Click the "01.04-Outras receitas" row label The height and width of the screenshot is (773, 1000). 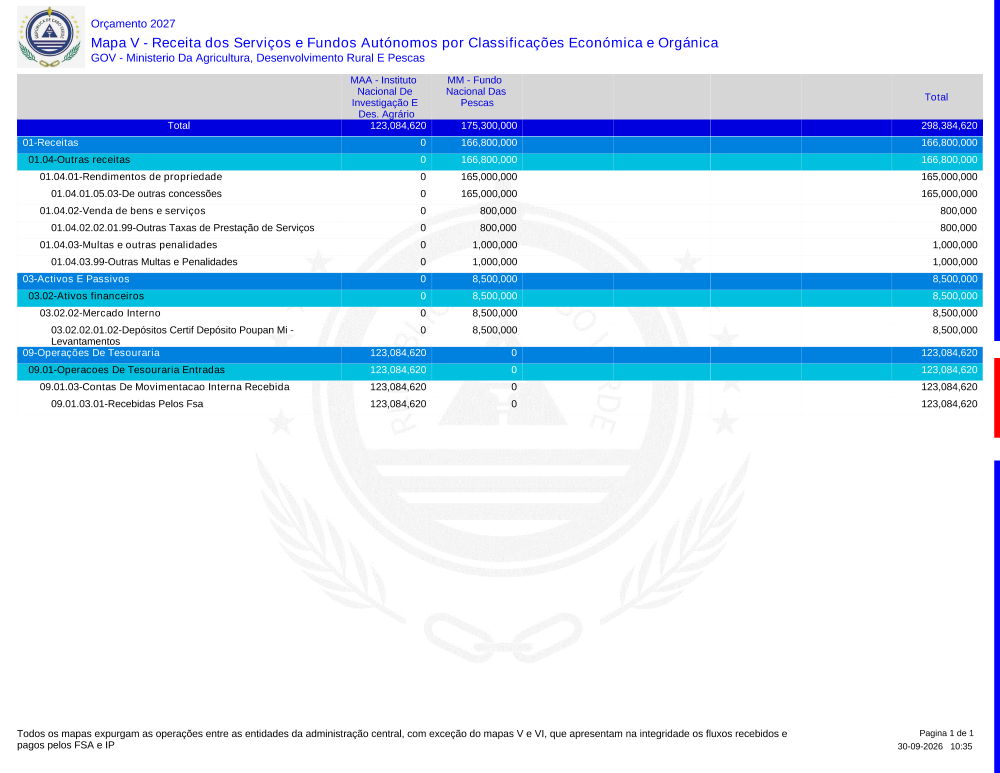pyautogui.click(x=79, y=160)
